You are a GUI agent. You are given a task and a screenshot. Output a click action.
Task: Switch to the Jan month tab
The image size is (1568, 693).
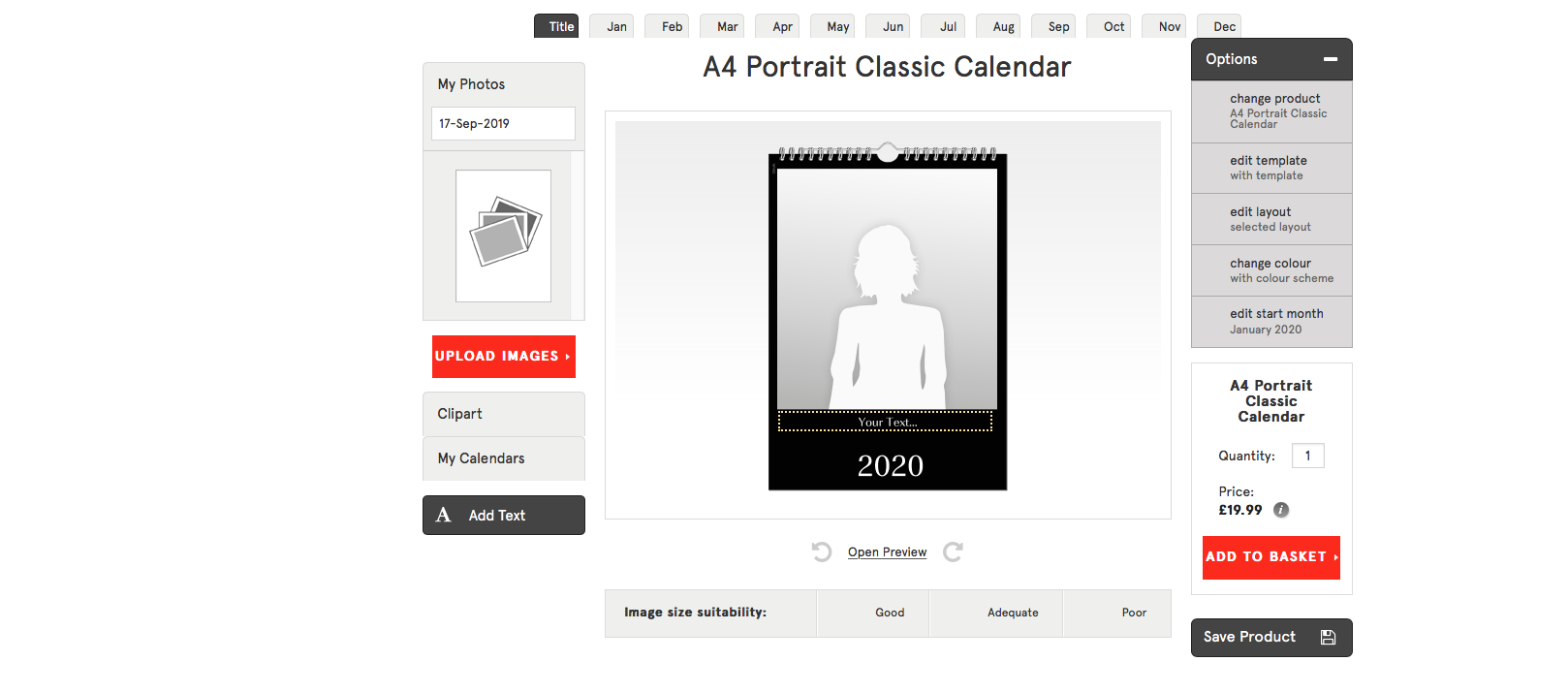616,27
